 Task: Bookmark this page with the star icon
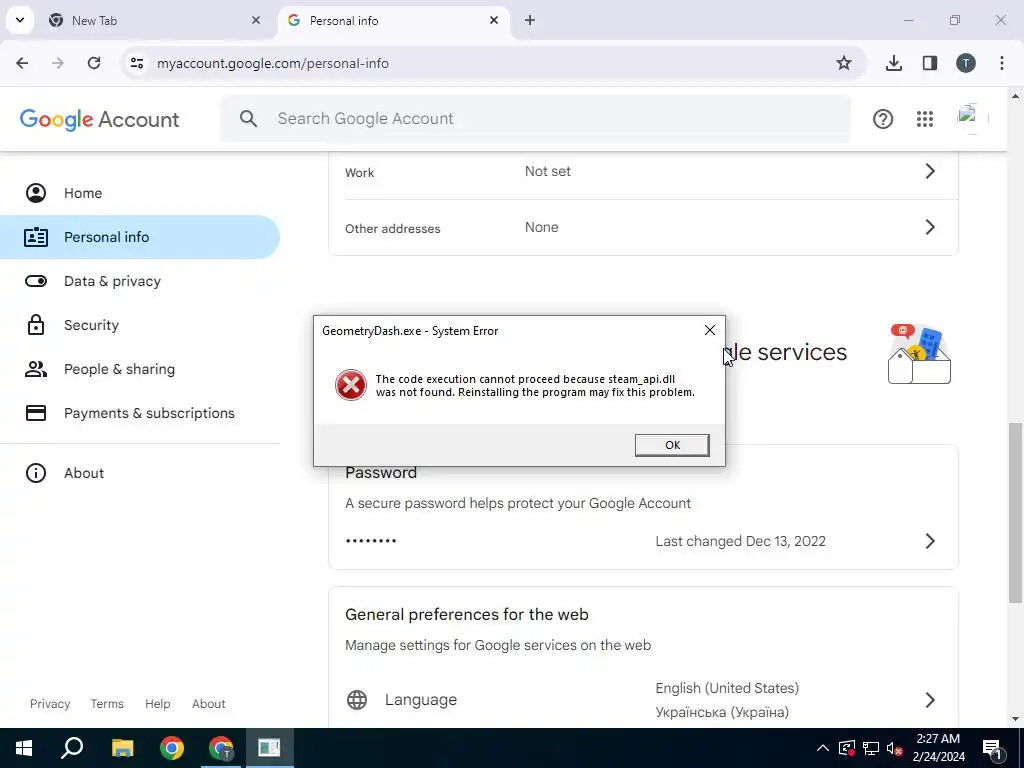pos(844,63)
